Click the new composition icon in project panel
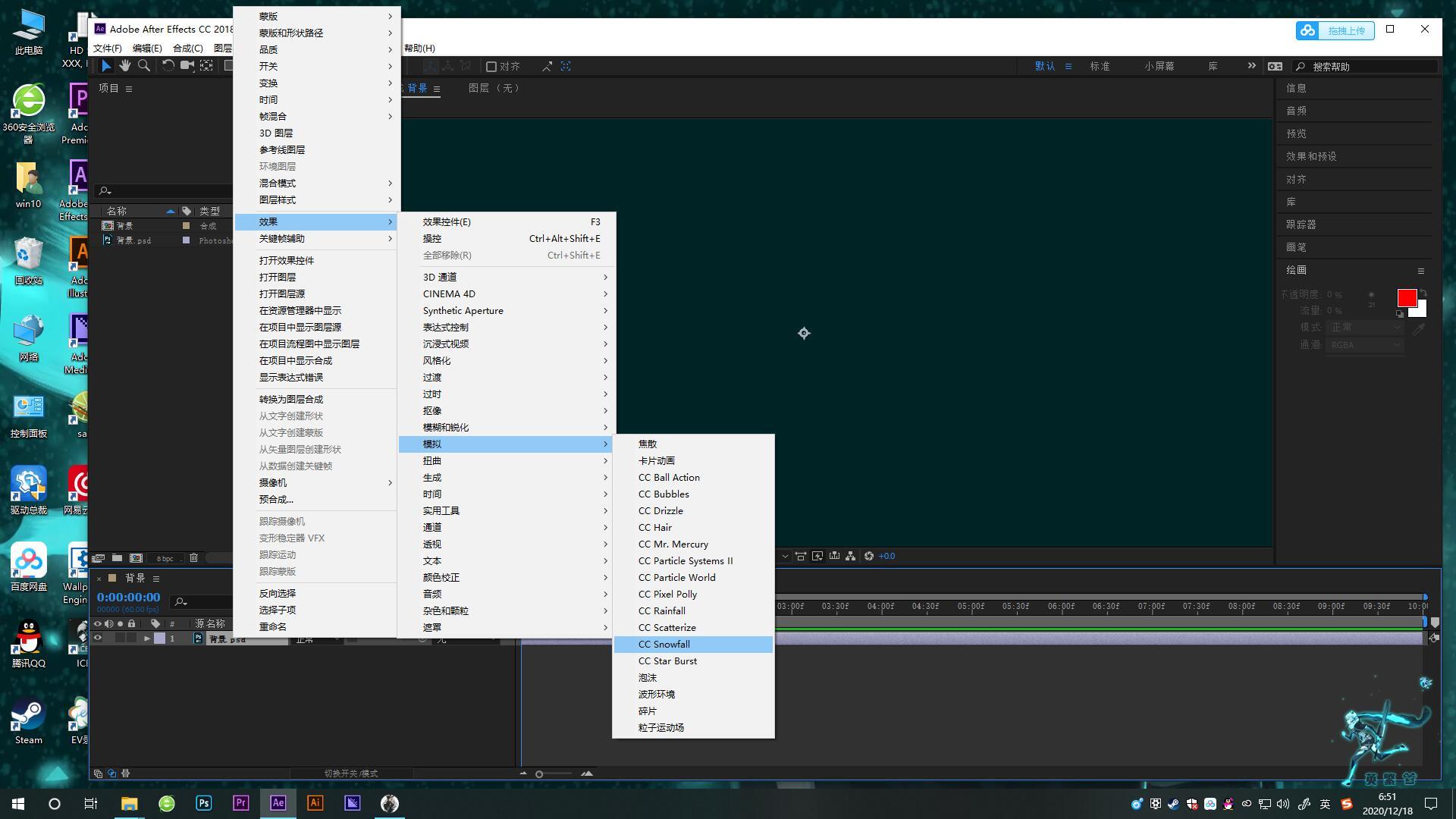 pyautogui.click(x=136, y=557)
